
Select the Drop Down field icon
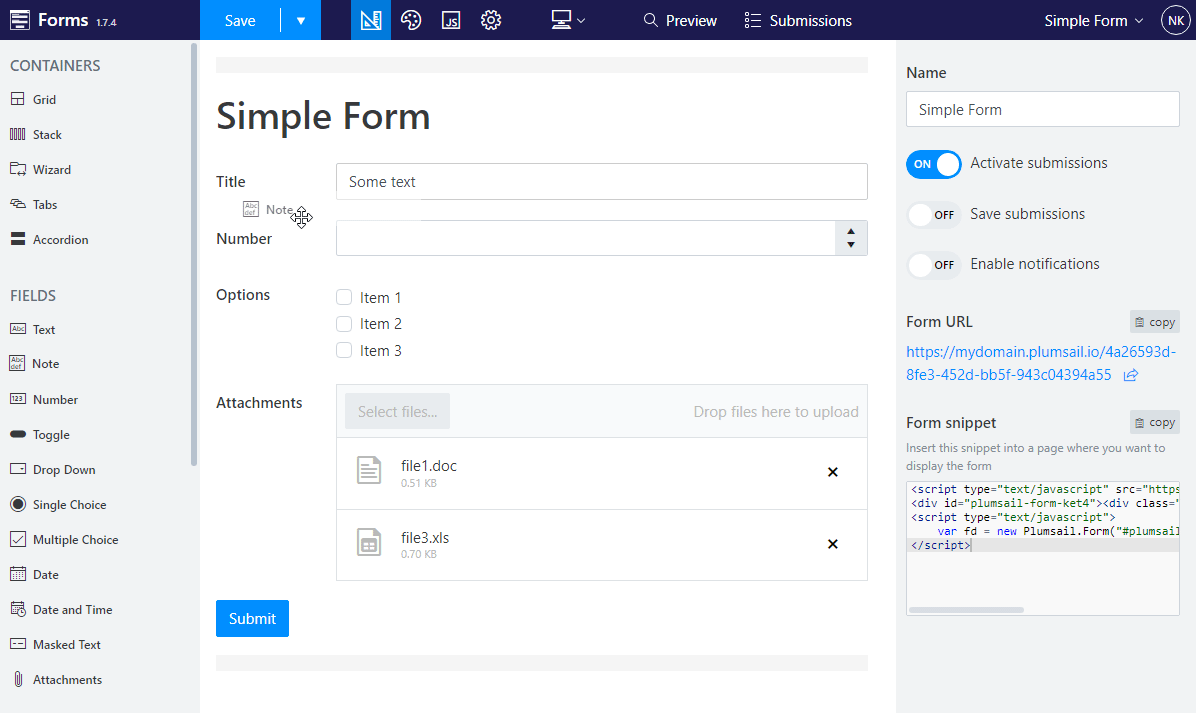(x=18, y=469)
